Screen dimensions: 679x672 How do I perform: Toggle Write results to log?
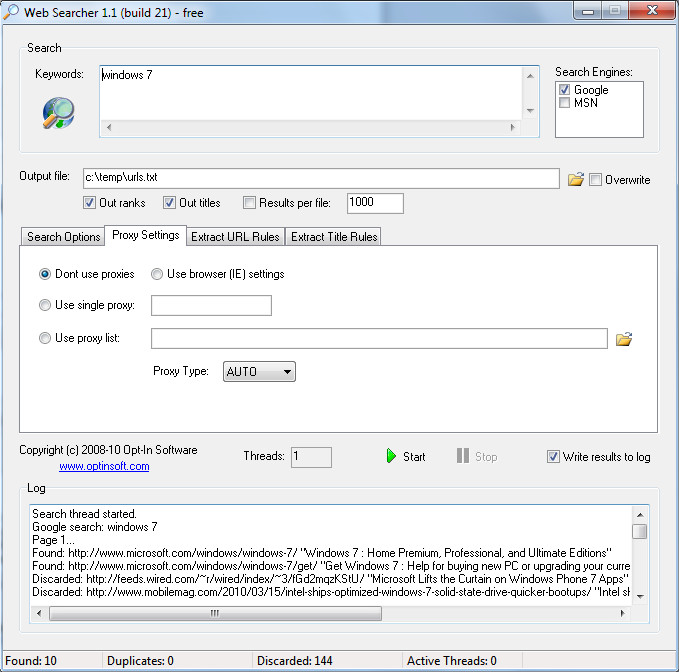(x=553, y=456)
